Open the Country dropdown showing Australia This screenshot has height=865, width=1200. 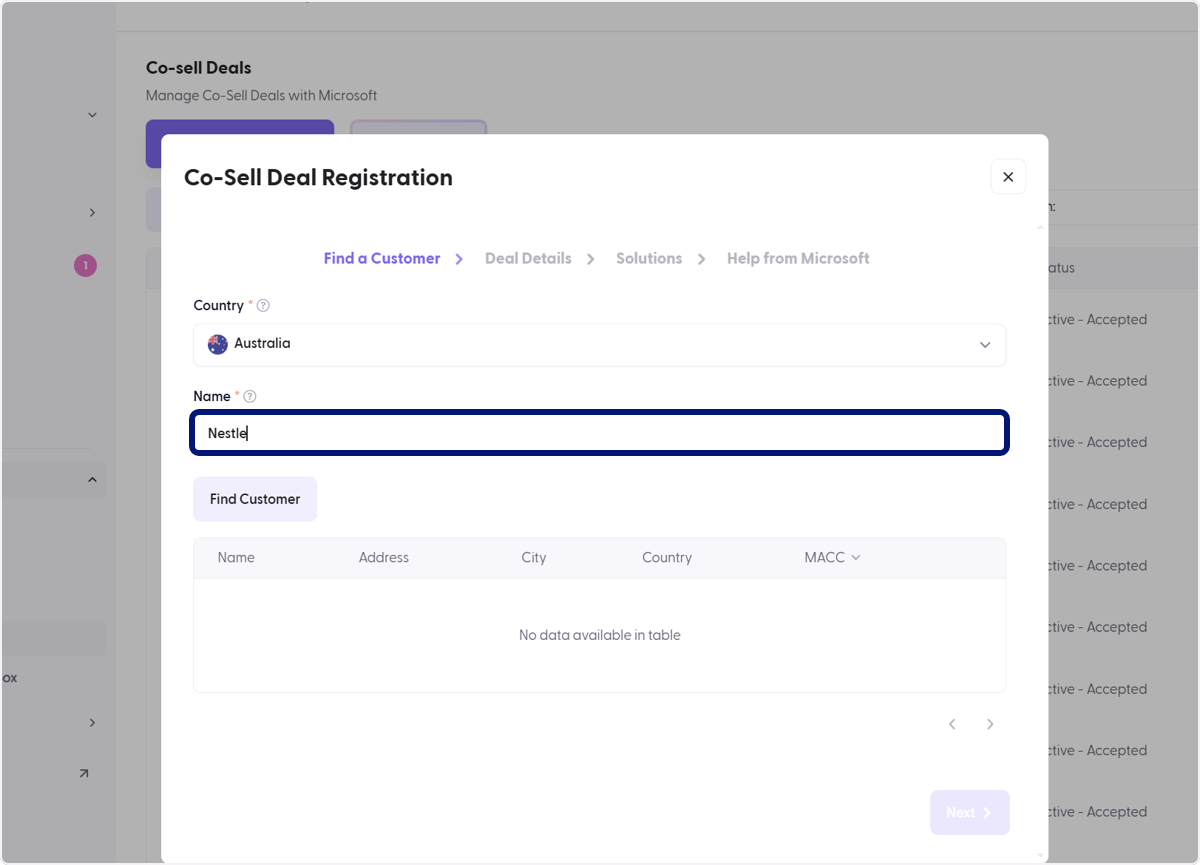[599, 344]
